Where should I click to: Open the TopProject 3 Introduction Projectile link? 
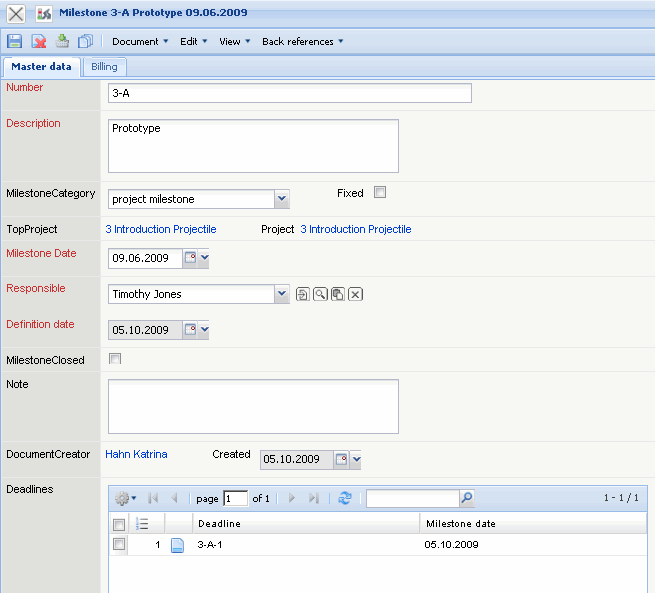point(161,229)
